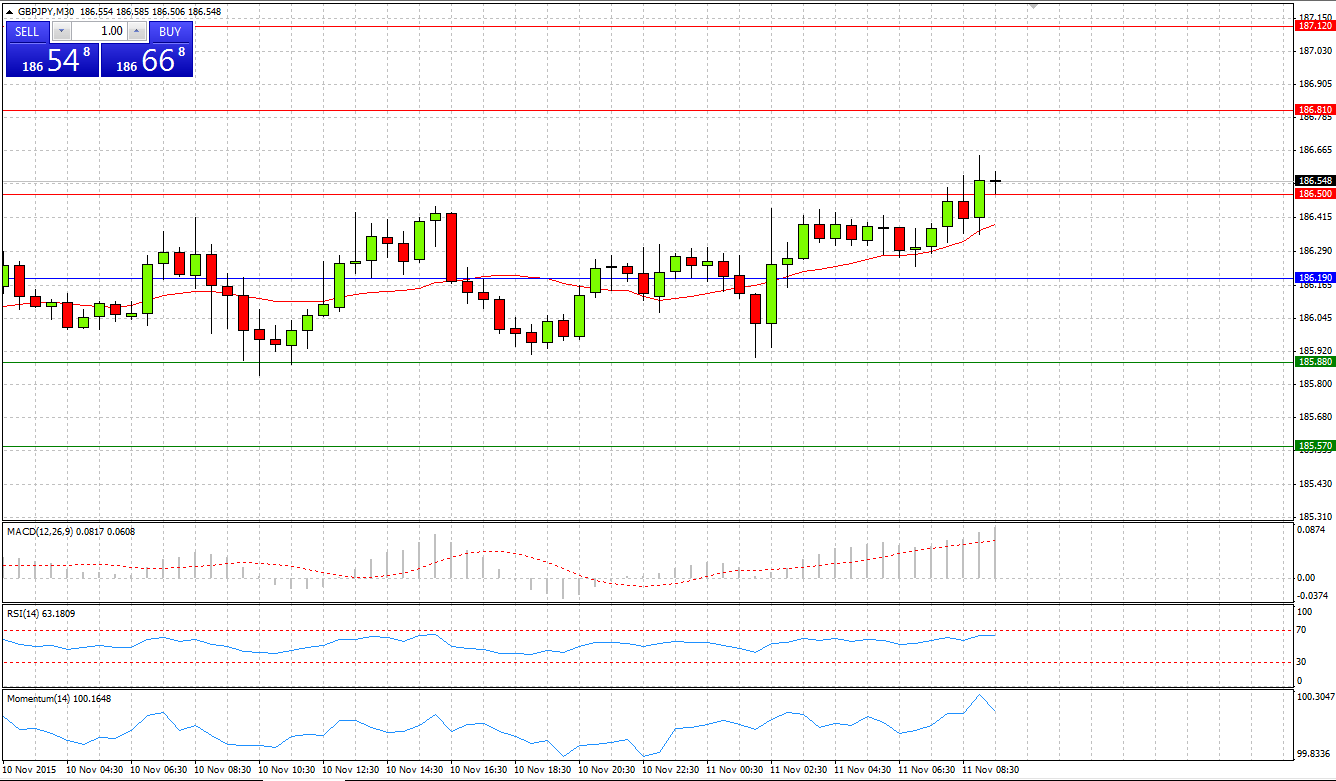Click the 1.00 volume input field
Image resolution: width=1336 pixels, height=781 pixels.
pos(99,31)
